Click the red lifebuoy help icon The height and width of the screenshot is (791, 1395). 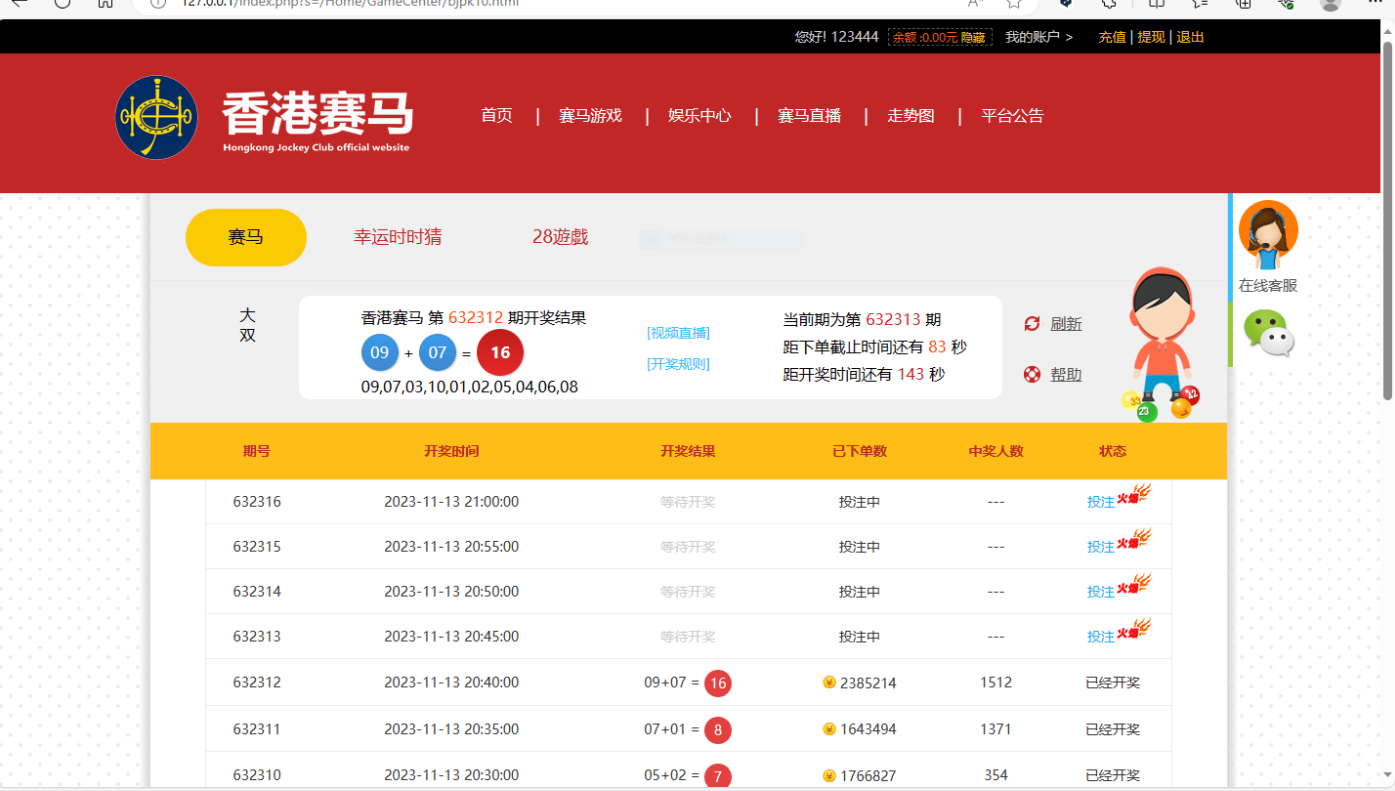pos(1032,375)
